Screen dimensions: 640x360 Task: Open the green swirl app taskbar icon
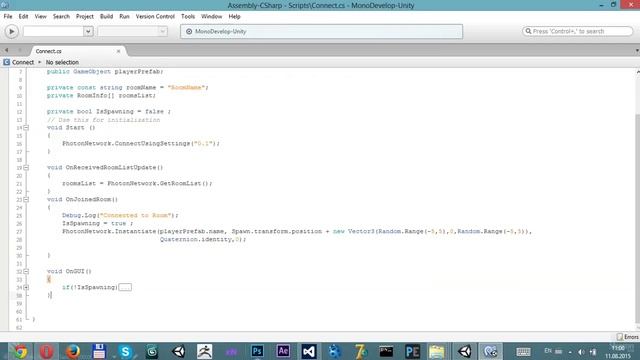152,351
